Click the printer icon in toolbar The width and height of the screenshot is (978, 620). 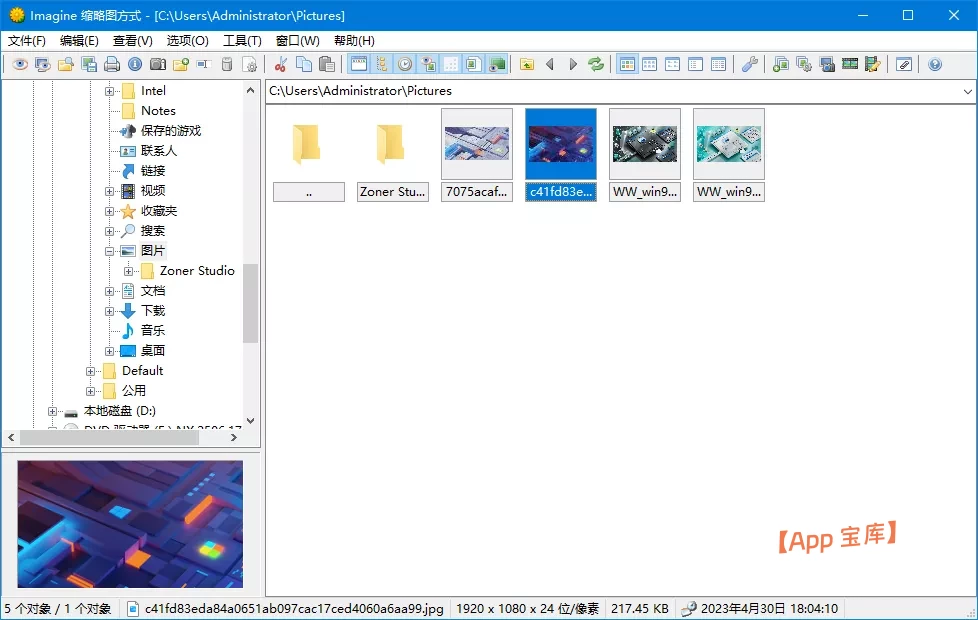point(112,64)
